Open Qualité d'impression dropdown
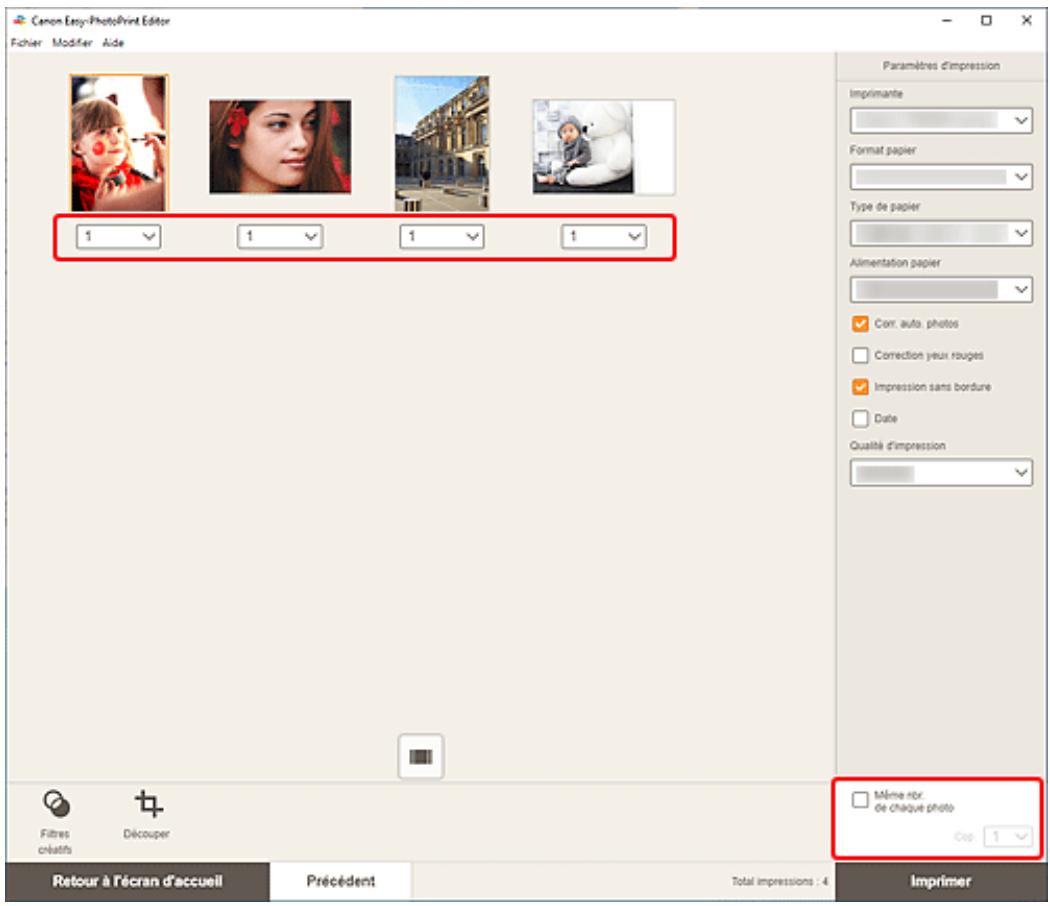Viewport: 1050px width, 906px height. click(941, 473)
